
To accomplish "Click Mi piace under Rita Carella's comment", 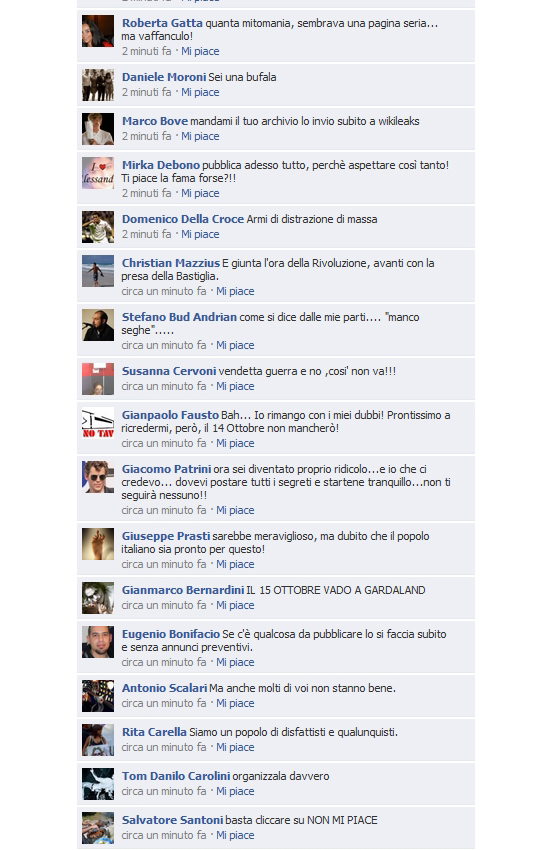I will coord(235,747).
